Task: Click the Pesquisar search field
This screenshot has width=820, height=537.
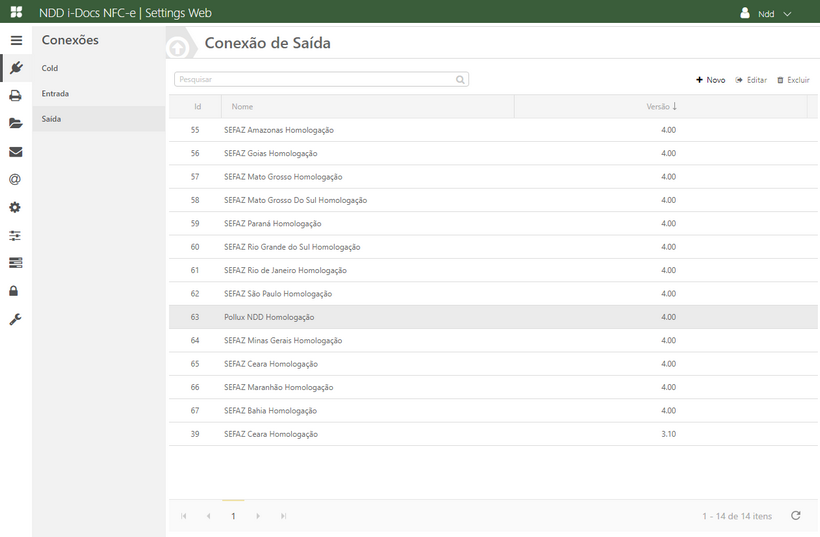Action: [x=313, y=79]
